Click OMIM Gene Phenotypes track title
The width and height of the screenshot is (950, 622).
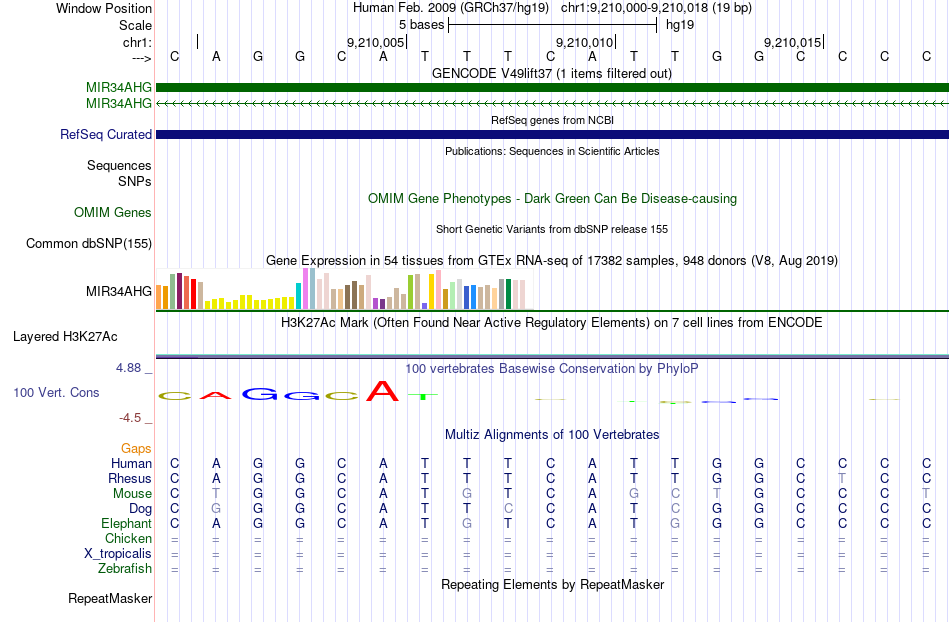[x=553, y=199]
